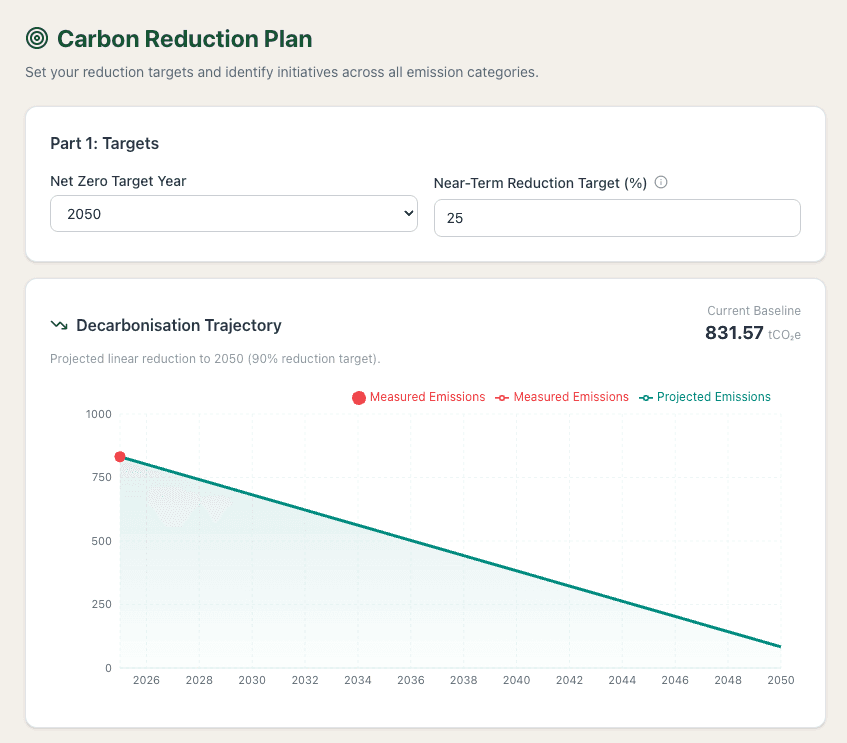
Task: Click the large red dot legend marker
Action: [x=359, y=398]
